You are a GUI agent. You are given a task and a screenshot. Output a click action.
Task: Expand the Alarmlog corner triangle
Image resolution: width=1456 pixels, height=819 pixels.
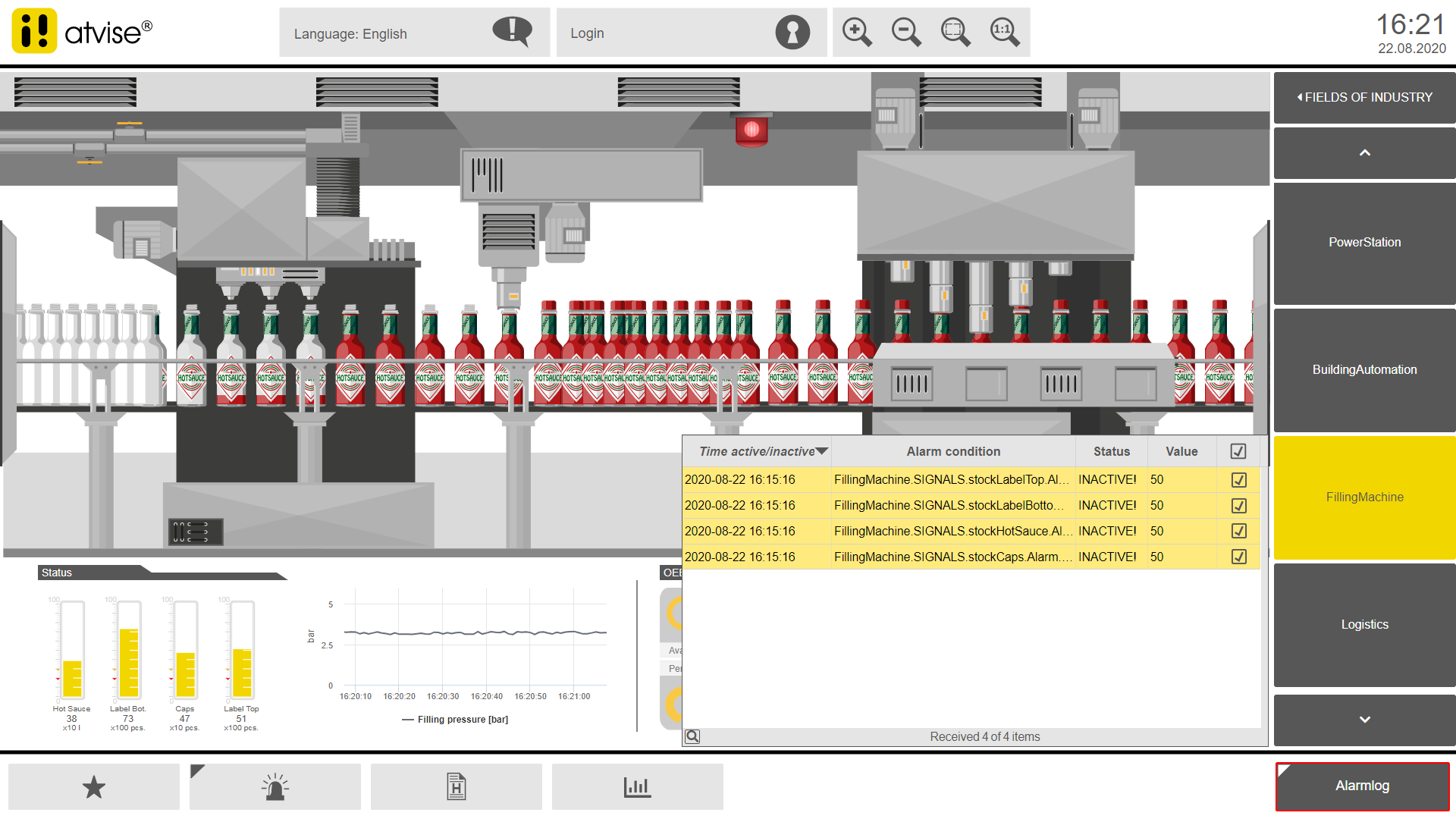click(1284, 770)
